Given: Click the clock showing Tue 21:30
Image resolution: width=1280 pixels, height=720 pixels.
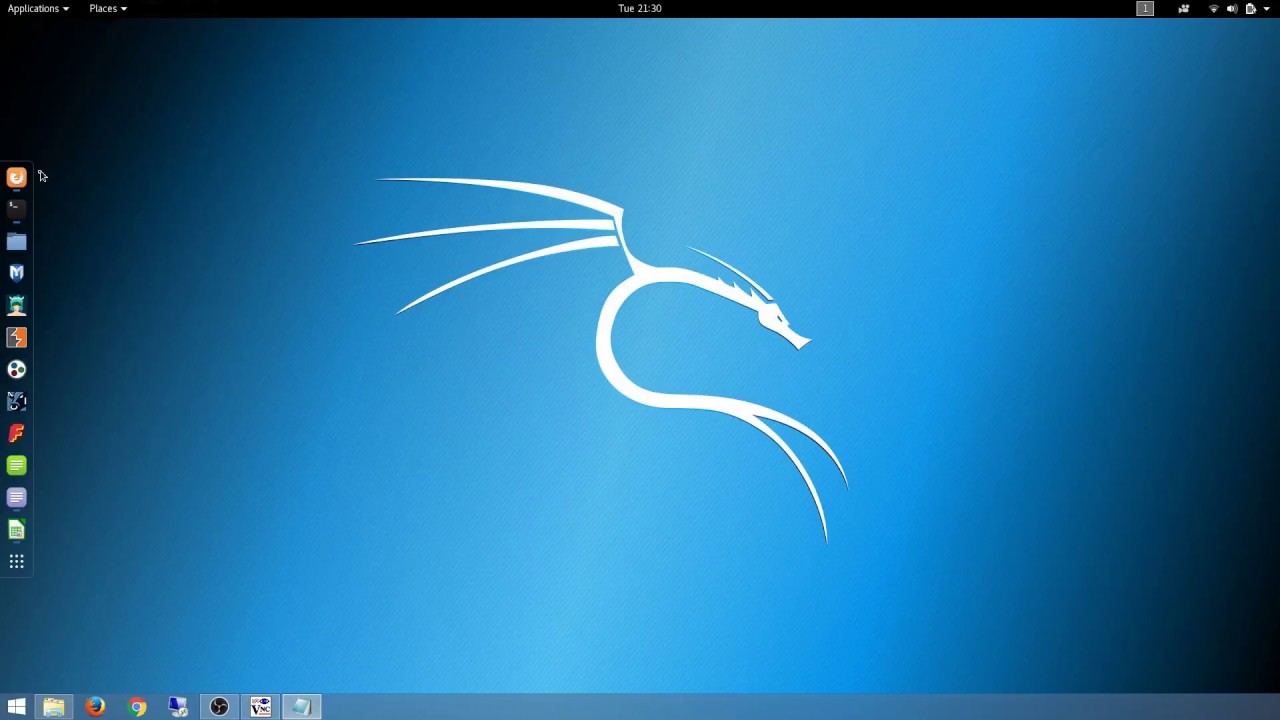Looking at the screenshot, I should click(640, 8).
